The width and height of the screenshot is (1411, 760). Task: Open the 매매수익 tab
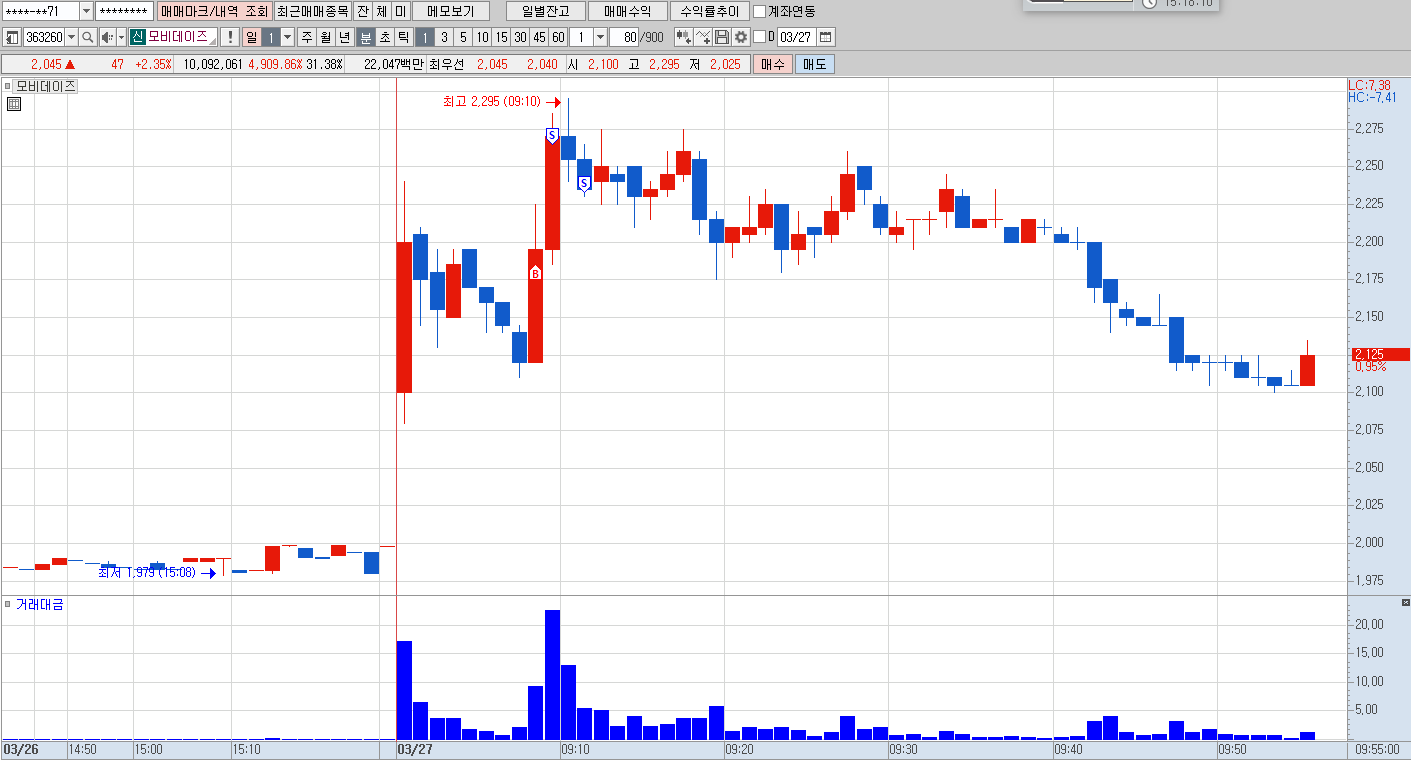coord(627,11)
